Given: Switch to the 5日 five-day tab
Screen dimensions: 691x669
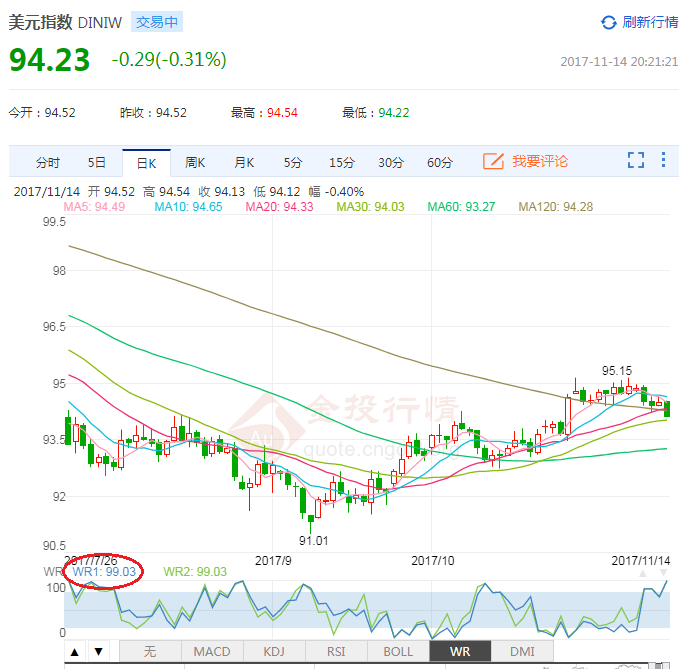Looking at the screenshot, I should [x=96, y=162].
